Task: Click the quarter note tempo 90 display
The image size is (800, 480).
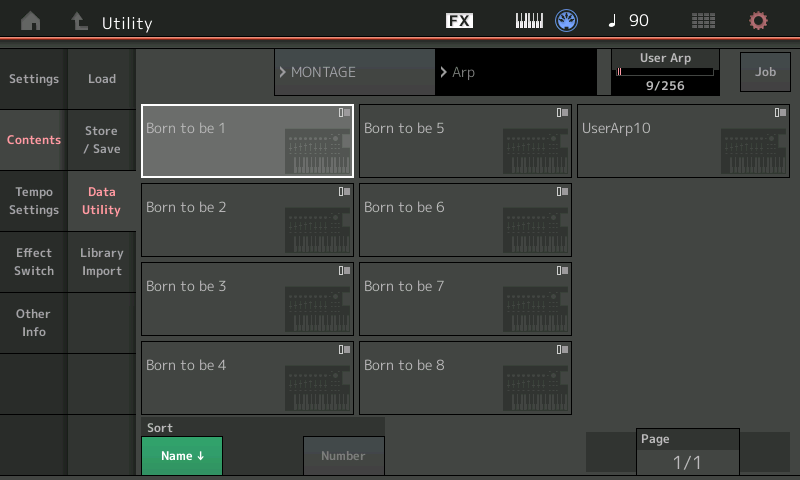Action: pos(629,21)
